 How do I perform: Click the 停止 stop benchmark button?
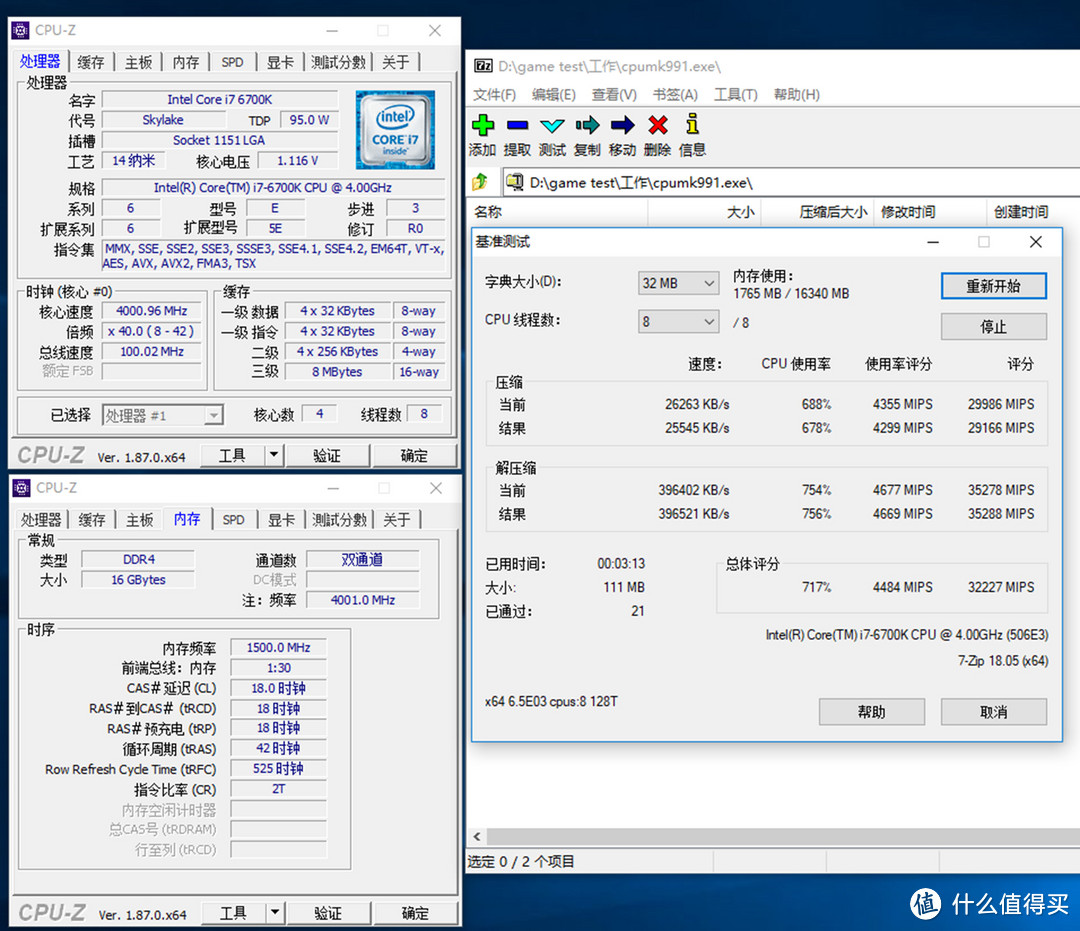[993, 326]
